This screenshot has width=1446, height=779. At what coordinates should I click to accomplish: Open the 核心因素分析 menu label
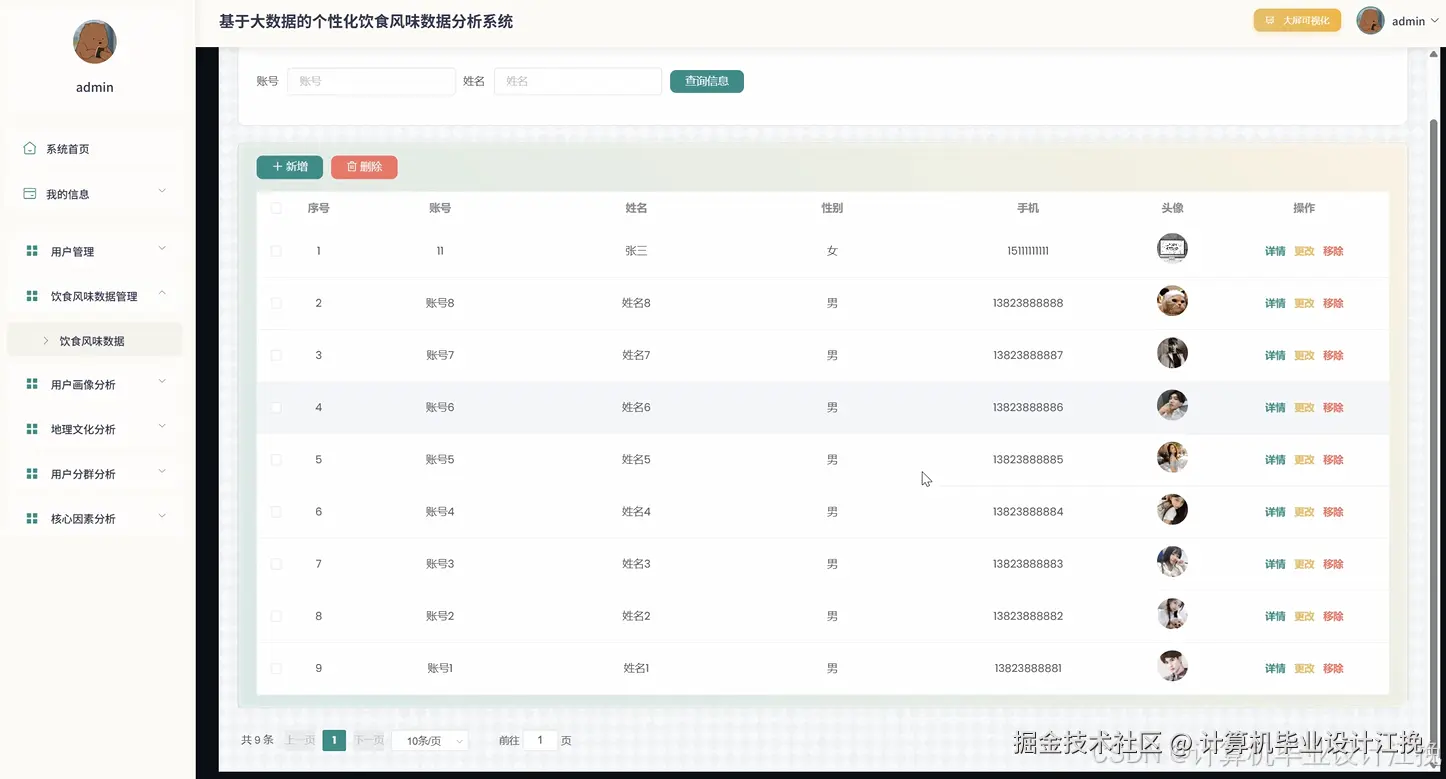coord(83,519)
